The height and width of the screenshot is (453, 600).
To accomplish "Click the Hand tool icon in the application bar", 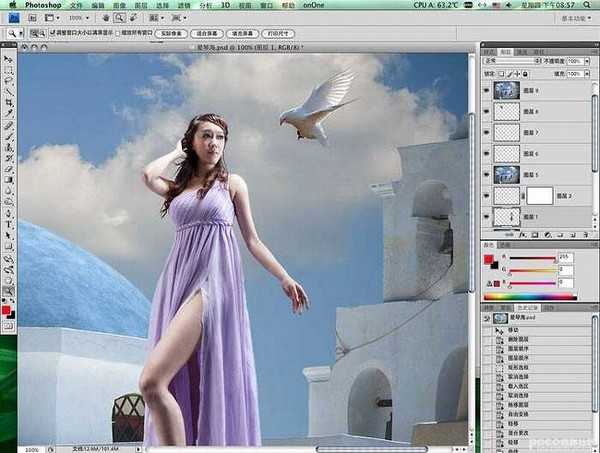I will click(104, 18).
